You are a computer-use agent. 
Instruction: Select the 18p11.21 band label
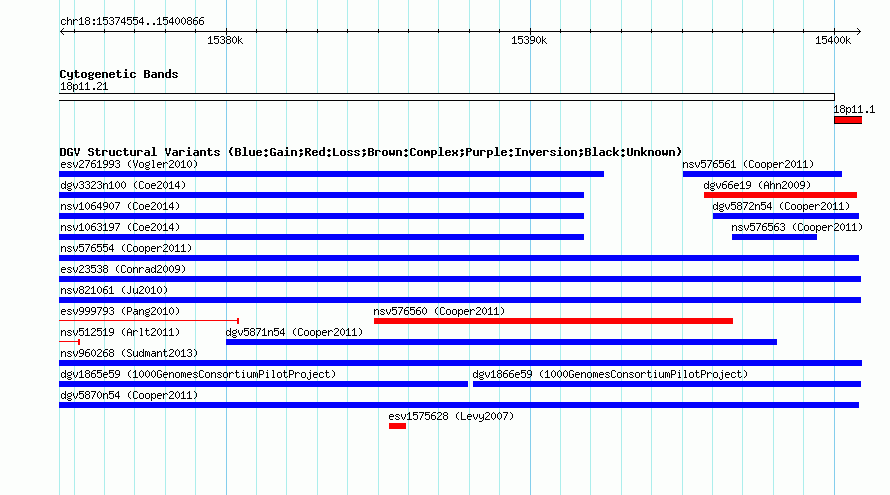click(84, 86)
